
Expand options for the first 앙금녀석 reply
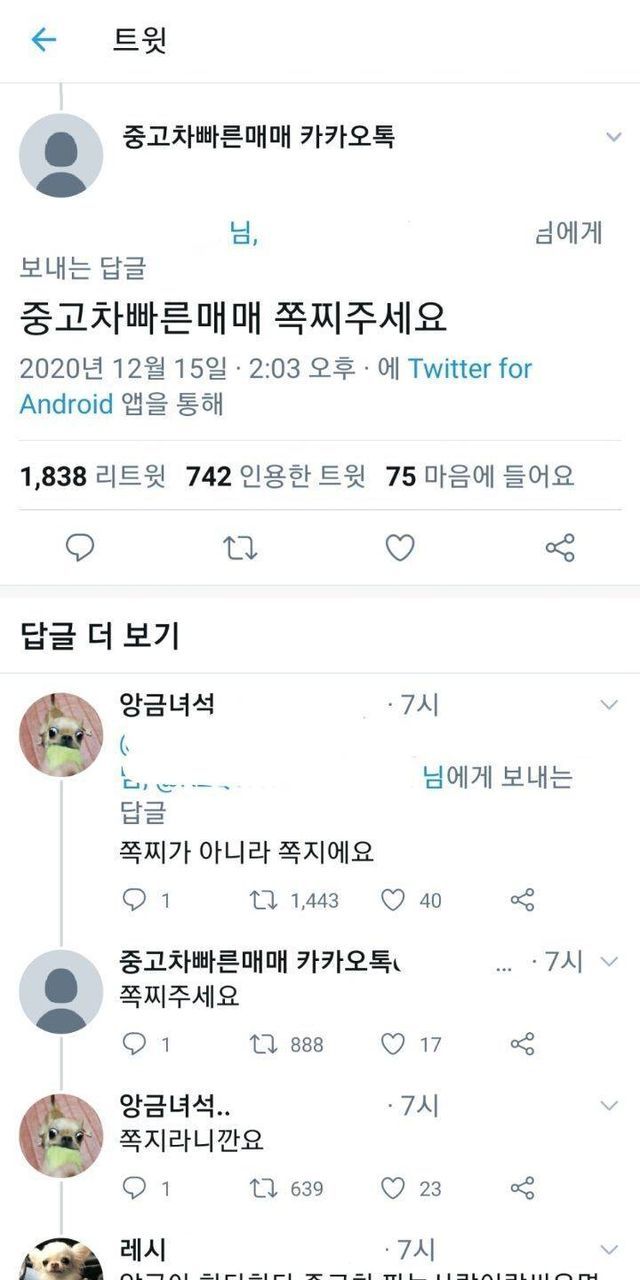coord(608,706)
